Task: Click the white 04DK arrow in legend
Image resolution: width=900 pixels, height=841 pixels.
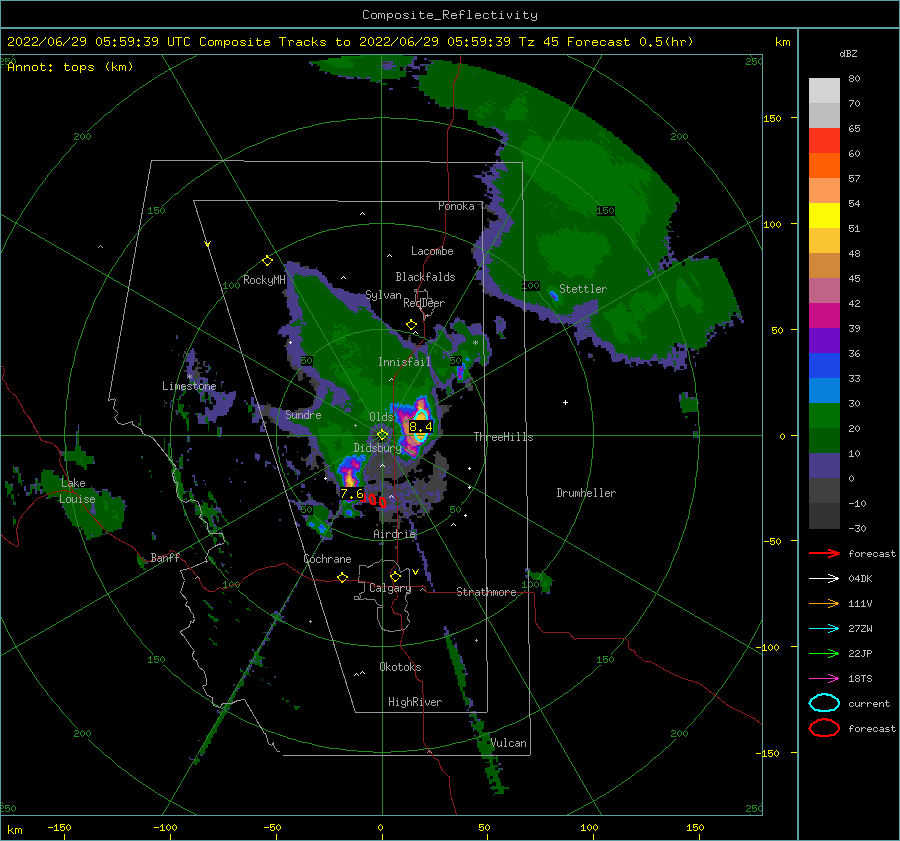Action: point(824,578)
